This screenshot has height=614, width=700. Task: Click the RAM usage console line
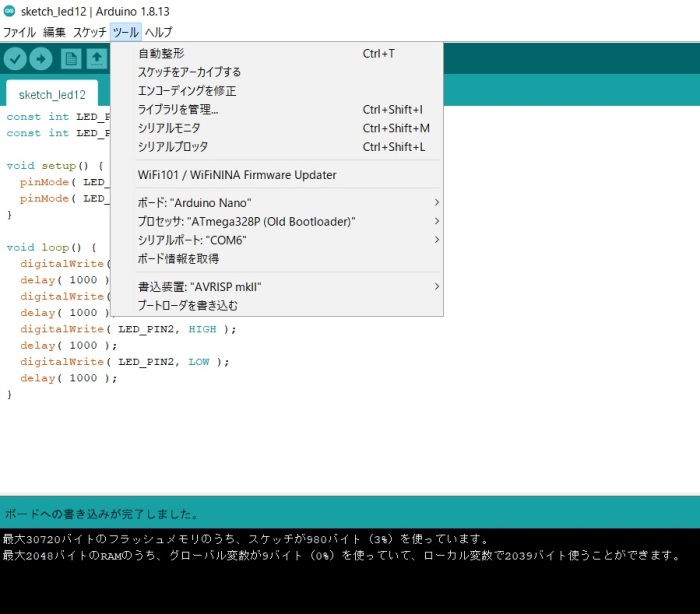(x=342, y=556)
